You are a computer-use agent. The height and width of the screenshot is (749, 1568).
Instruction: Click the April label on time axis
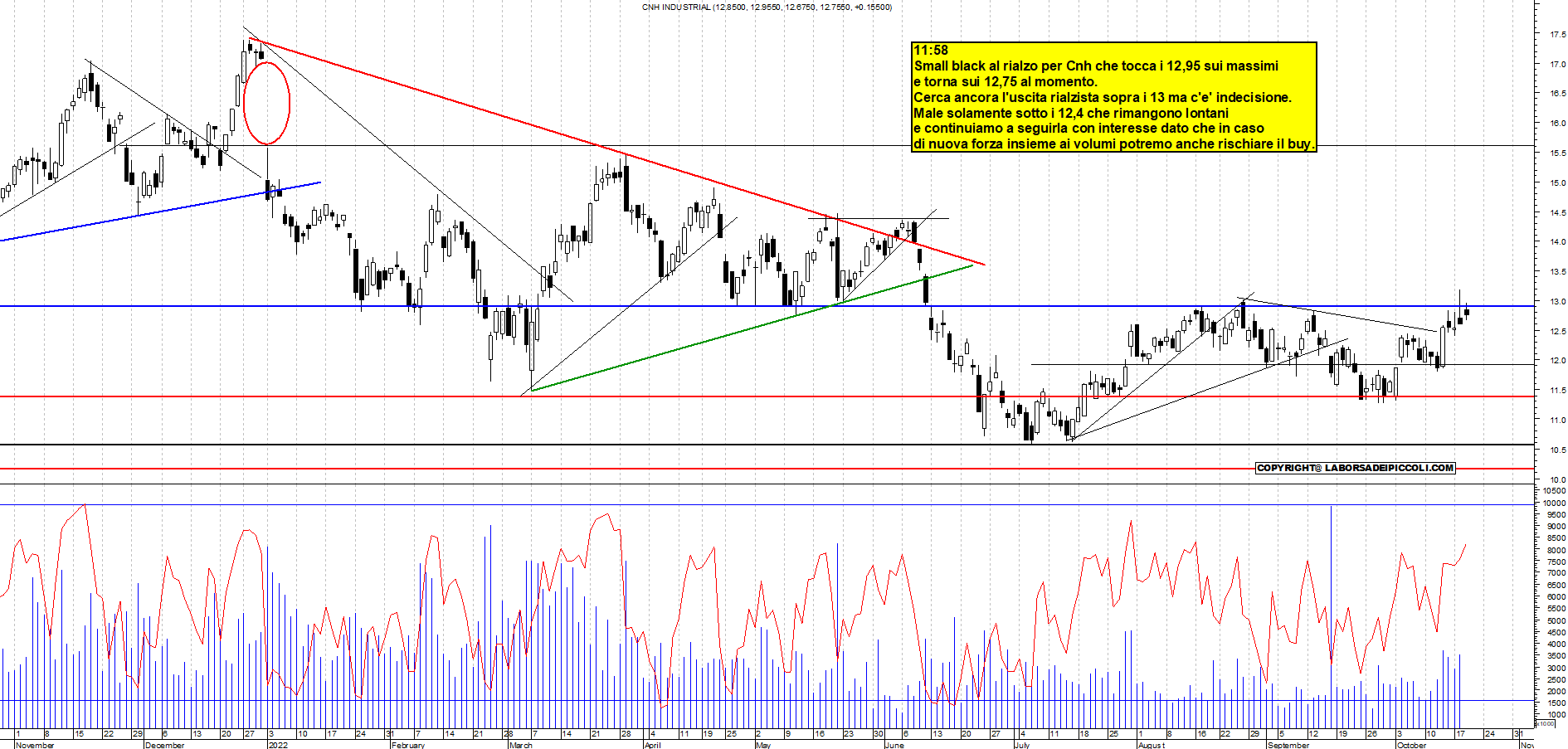[652, 745]
